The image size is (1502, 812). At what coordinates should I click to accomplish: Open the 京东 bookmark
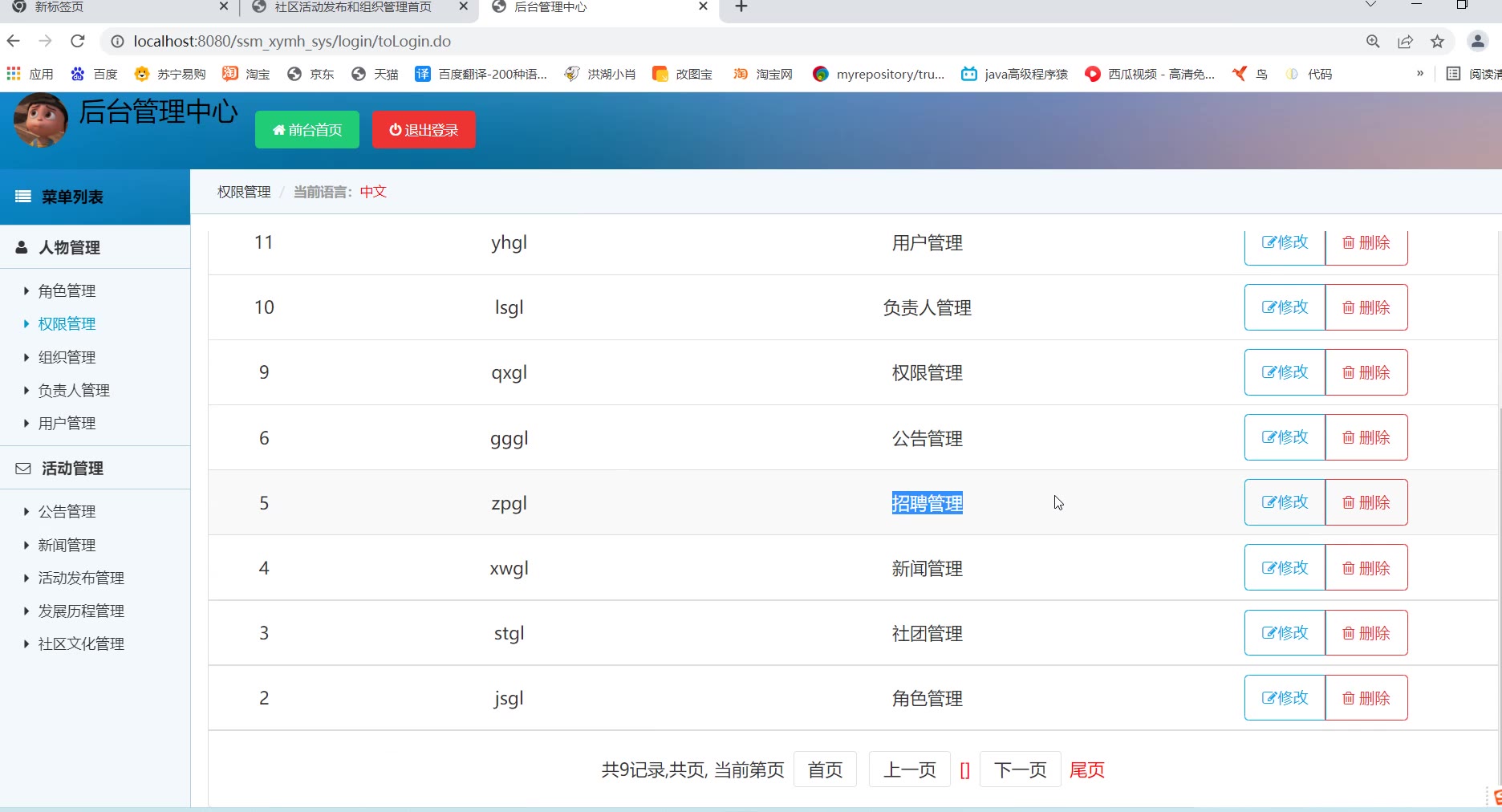coord(311,74)
